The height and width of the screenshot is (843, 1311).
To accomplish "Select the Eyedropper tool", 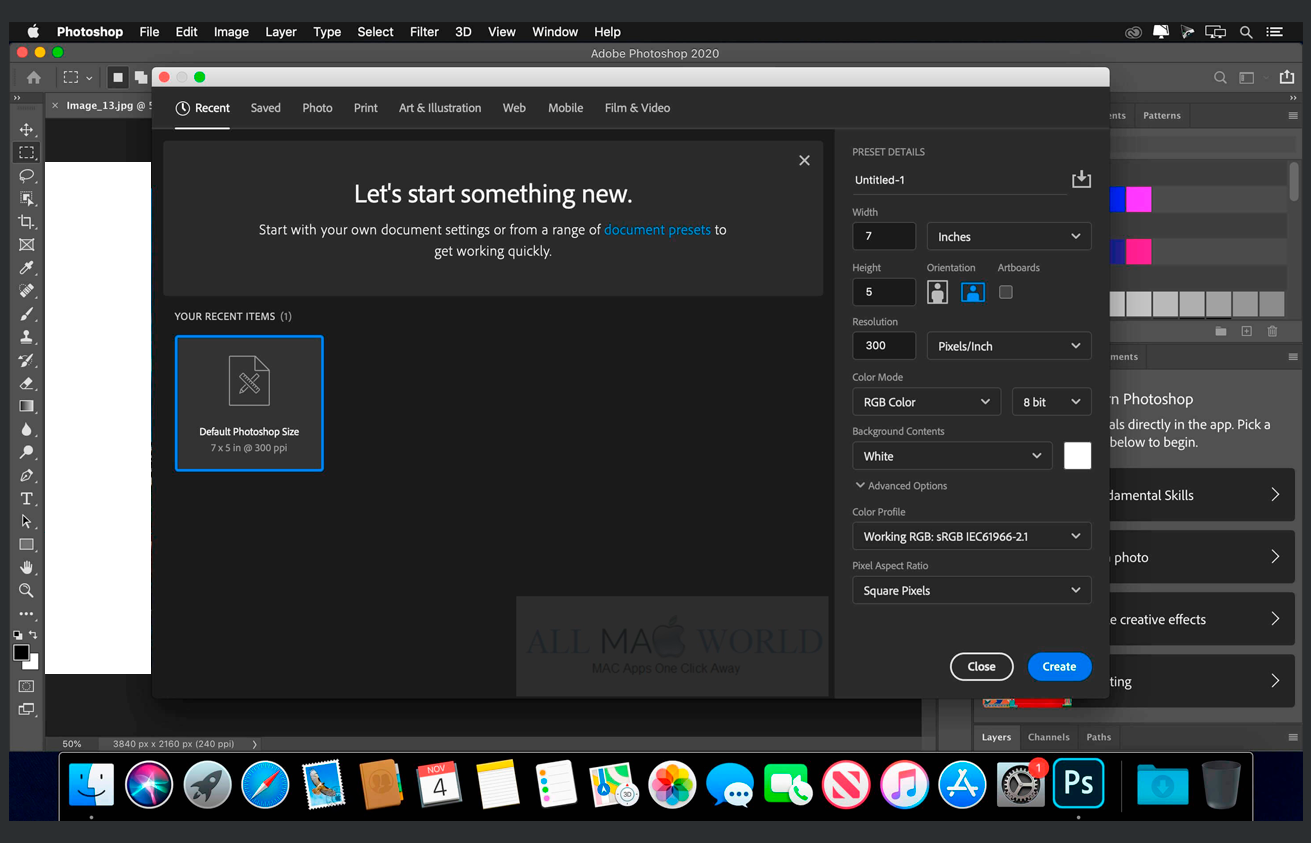I will pos(27,268).
